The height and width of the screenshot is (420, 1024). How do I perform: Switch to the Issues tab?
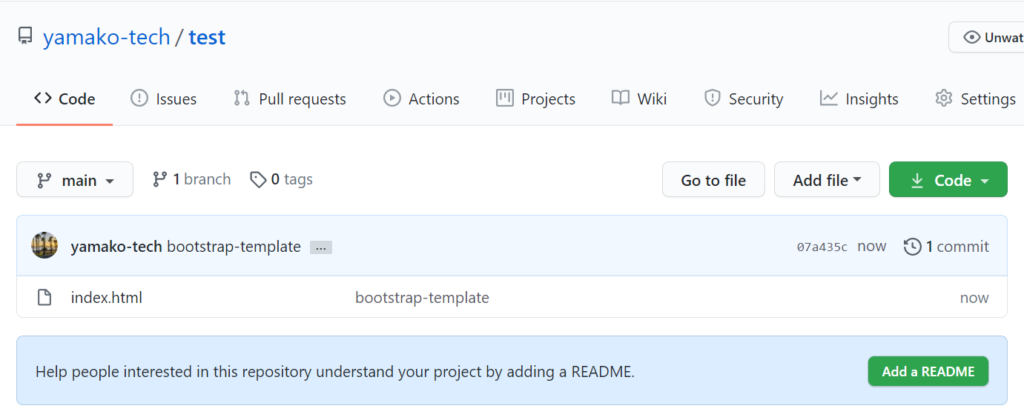tap(164, 99)
